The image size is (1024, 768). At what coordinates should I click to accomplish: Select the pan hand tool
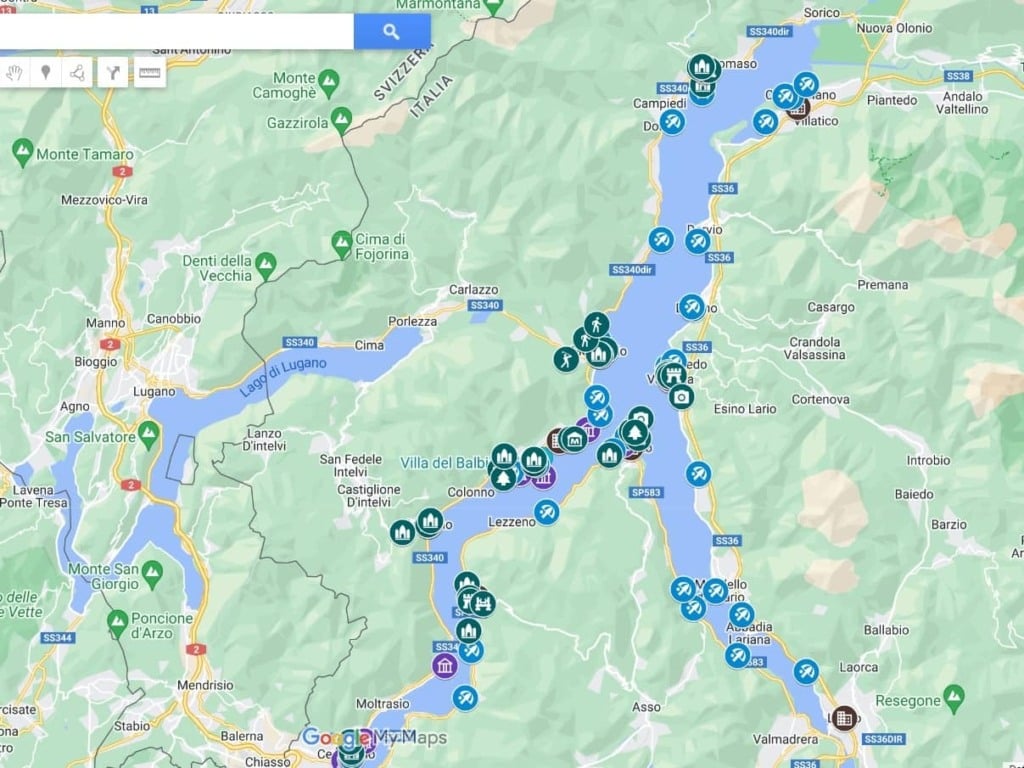click(x=14, y=72)
